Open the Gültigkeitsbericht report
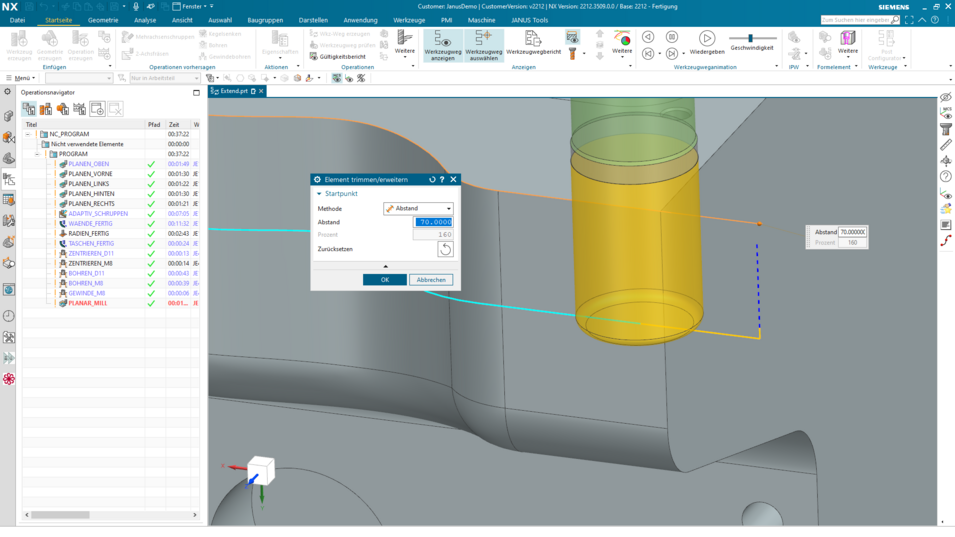This screenshot has height=537, width=955. coord(338,57)
